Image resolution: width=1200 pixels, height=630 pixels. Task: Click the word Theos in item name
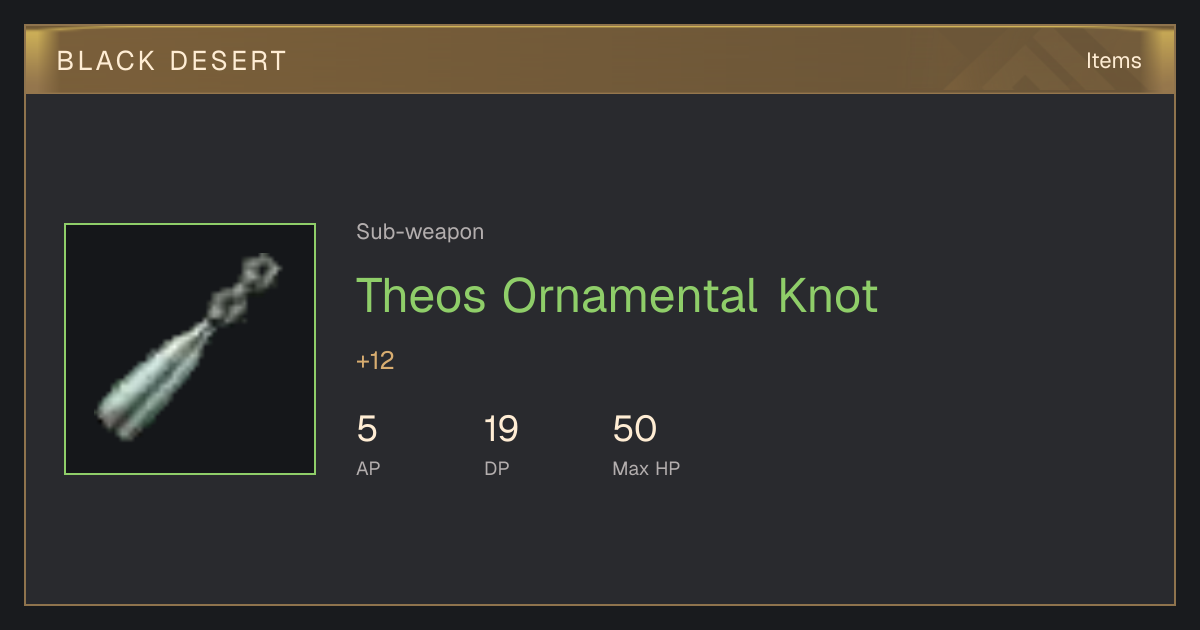(x=421, y=295)
